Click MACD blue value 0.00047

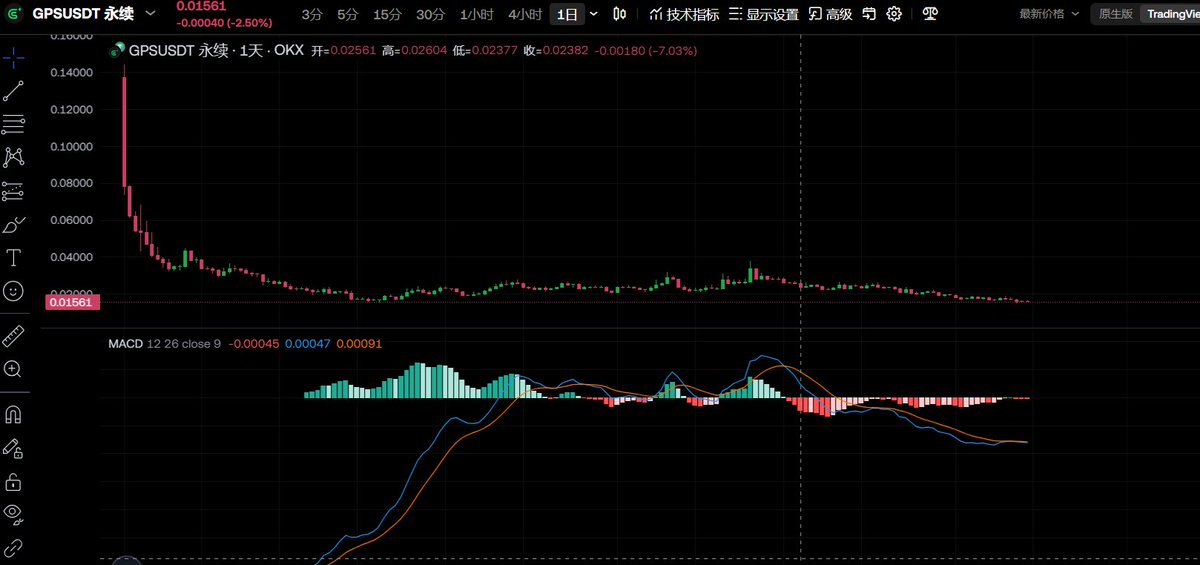(307, 343)
